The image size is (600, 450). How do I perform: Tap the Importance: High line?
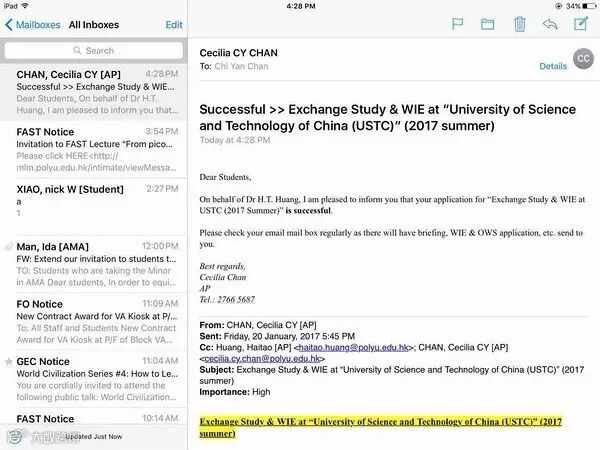coord(235,392)
